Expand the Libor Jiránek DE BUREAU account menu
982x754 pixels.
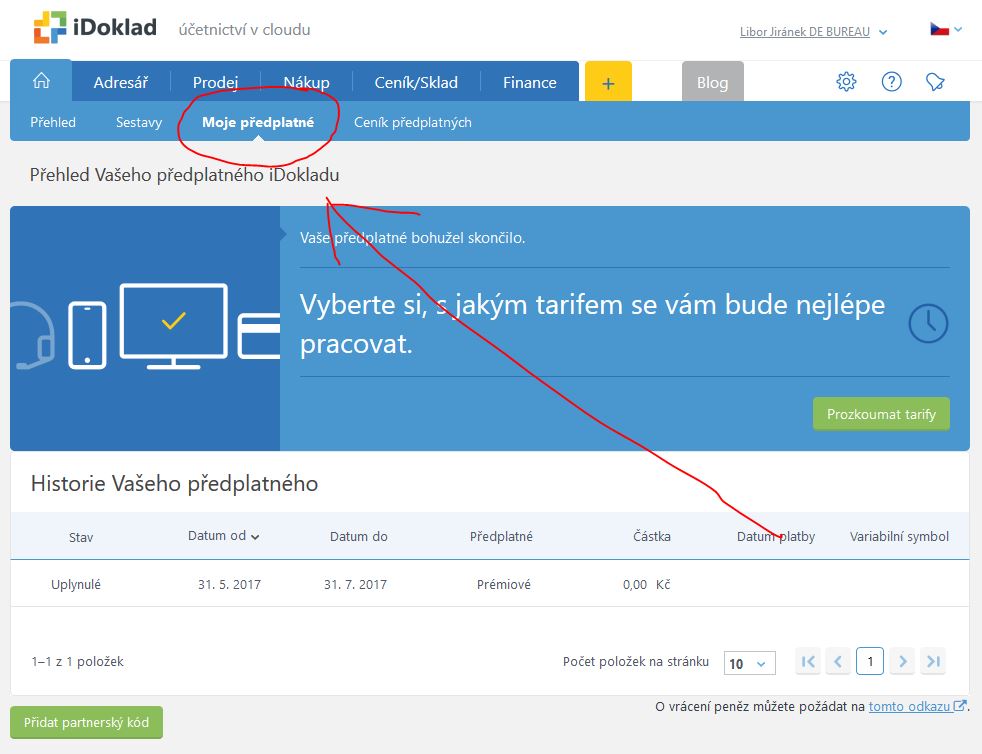coord(813,32)
